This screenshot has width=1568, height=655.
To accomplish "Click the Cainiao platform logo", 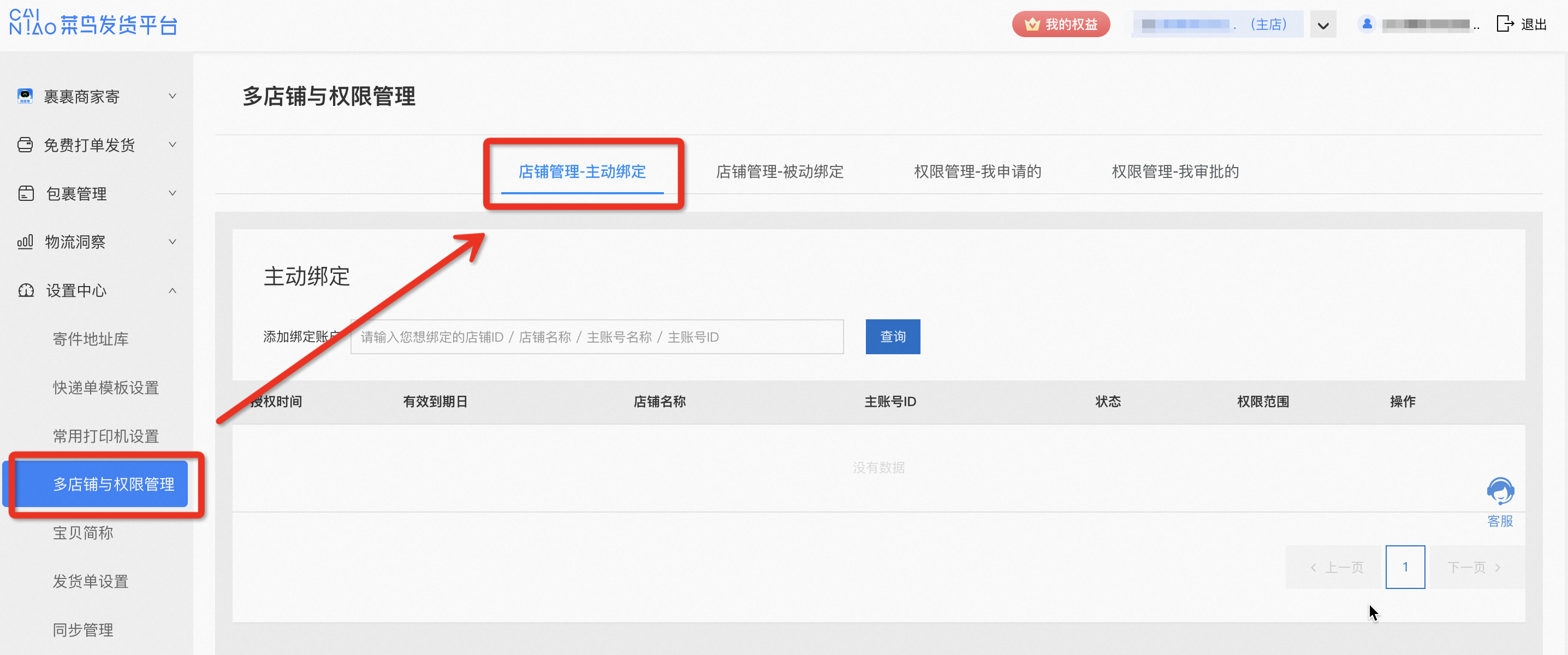I will click(x=93, y=22).
